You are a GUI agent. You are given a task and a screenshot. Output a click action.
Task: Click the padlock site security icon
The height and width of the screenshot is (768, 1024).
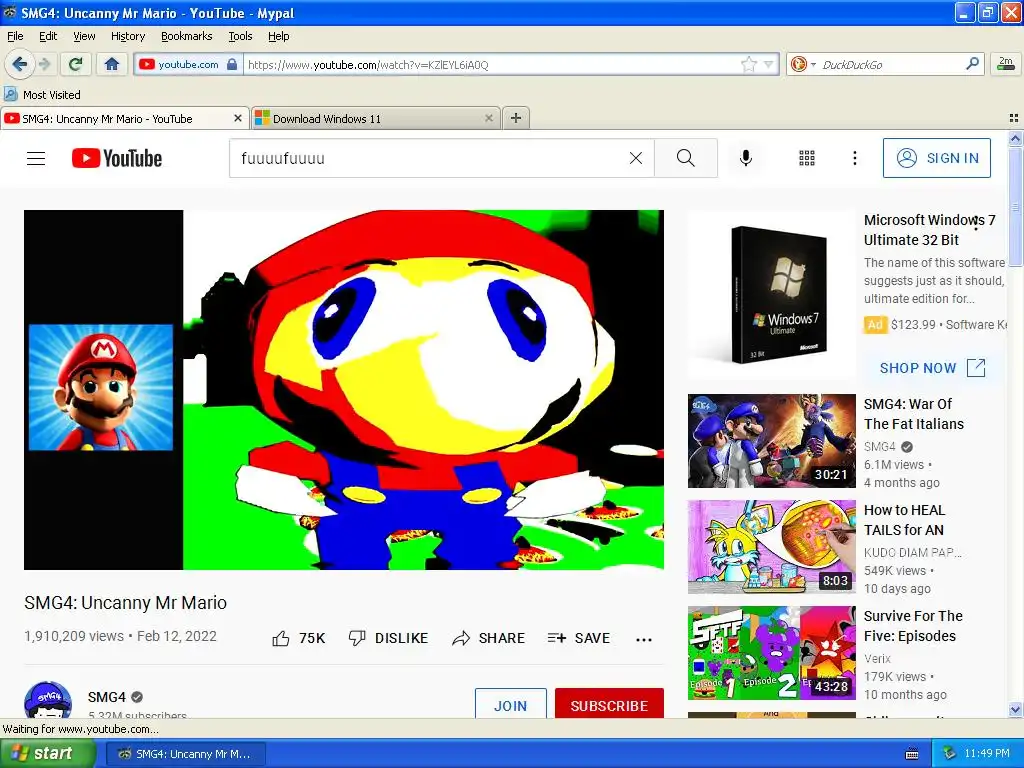(x=232, y=64)
